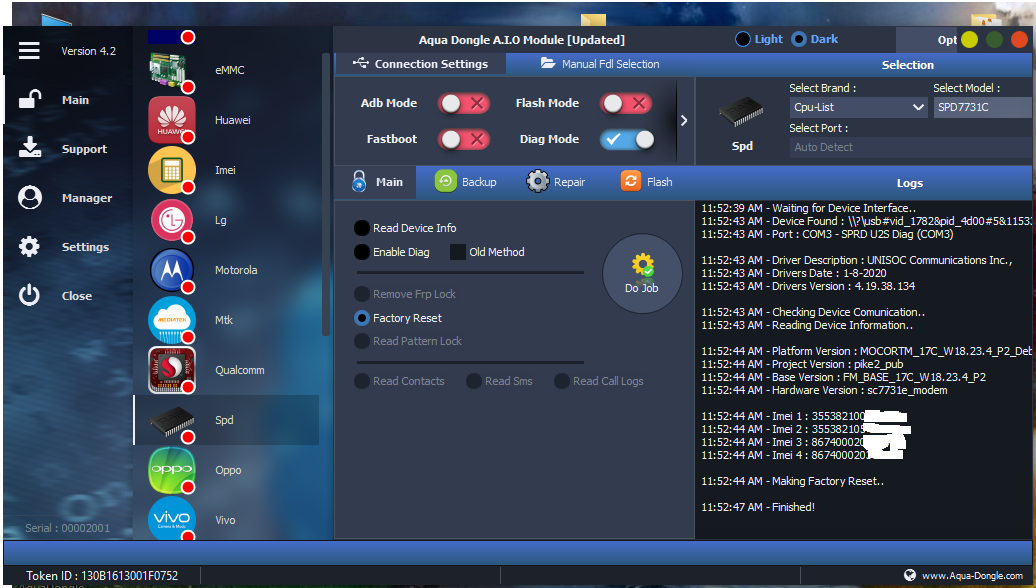Open the Repair tab
Screen dimensions: 1036x588
click(x=556, y=182)
